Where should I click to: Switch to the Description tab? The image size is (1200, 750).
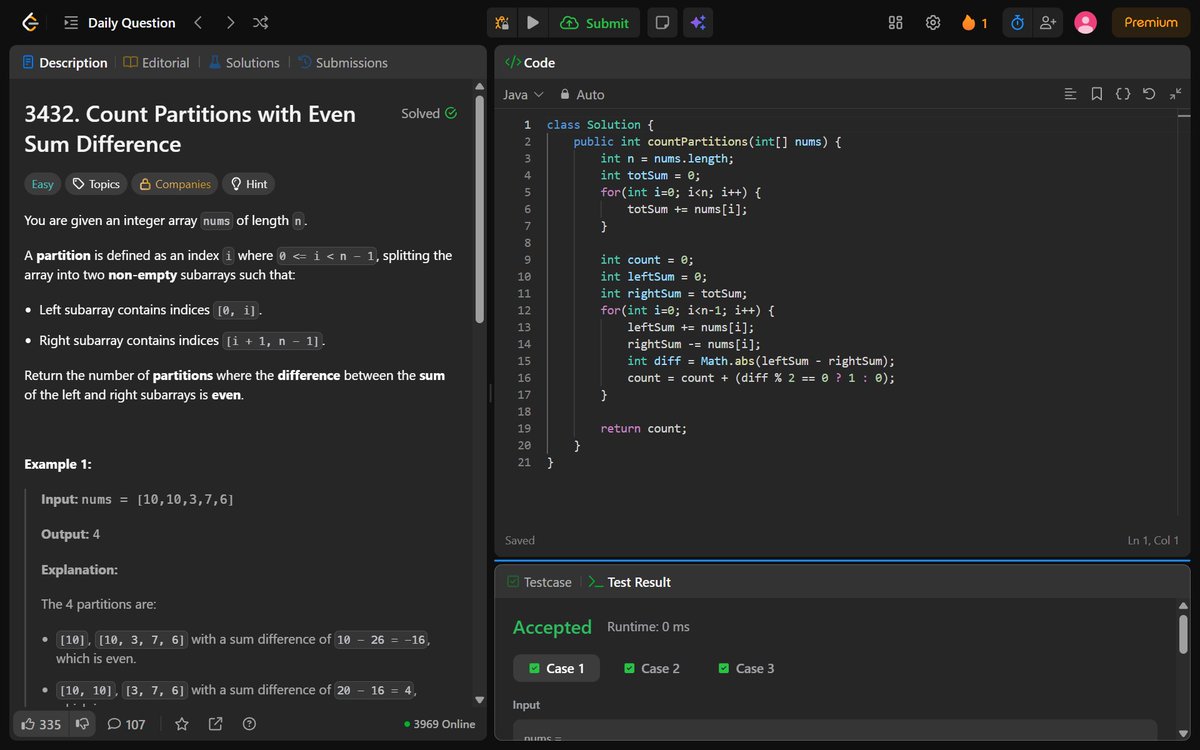(65, 62)
